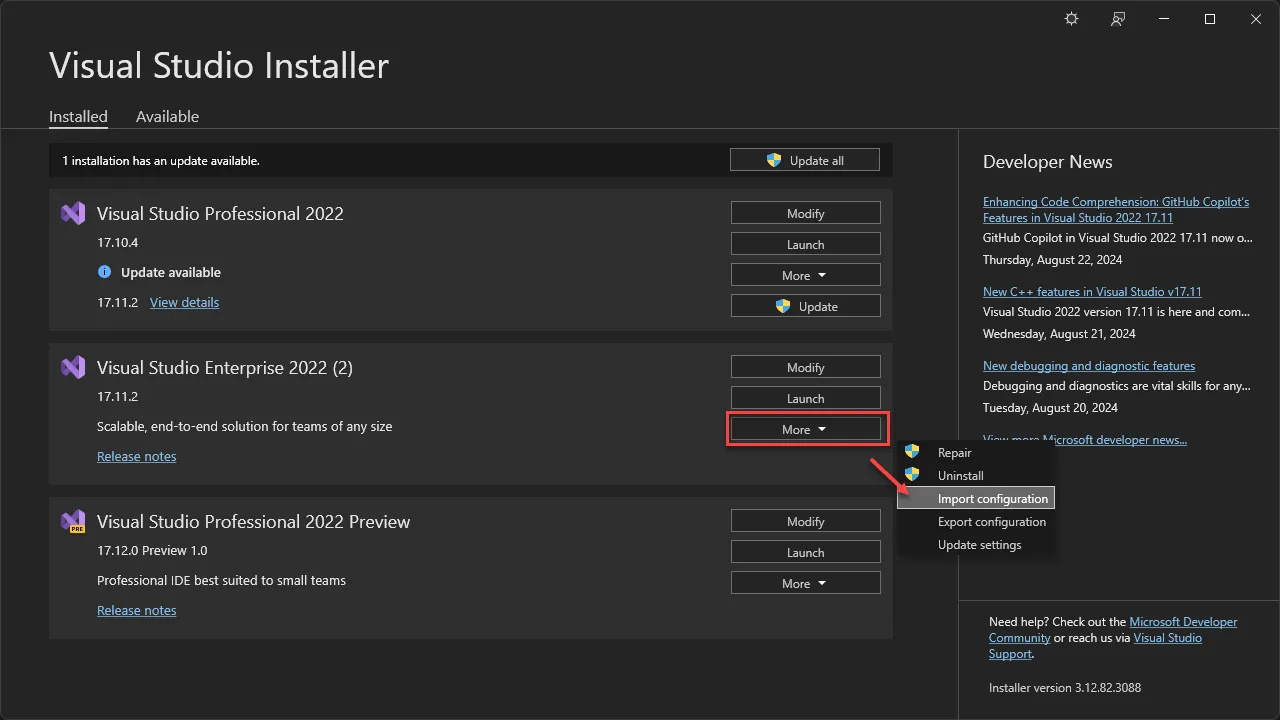The width and height of the screenshot is (1280, 720).
Task: Click the Visual Studio Professional 2022 product icon
Action: (73, 213)
